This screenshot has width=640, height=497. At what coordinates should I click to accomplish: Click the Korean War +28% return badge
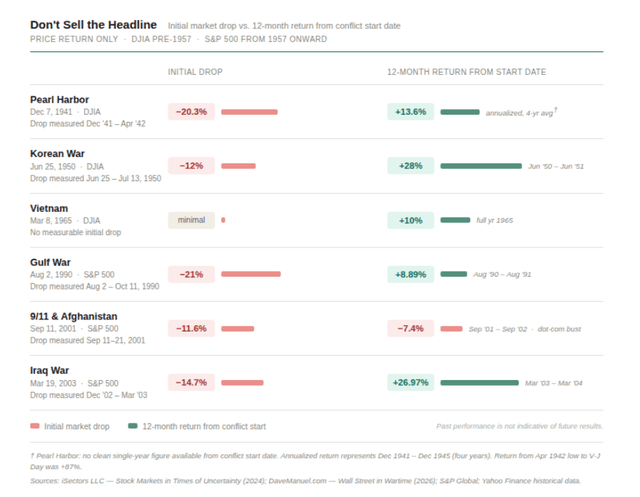(410, 166)
